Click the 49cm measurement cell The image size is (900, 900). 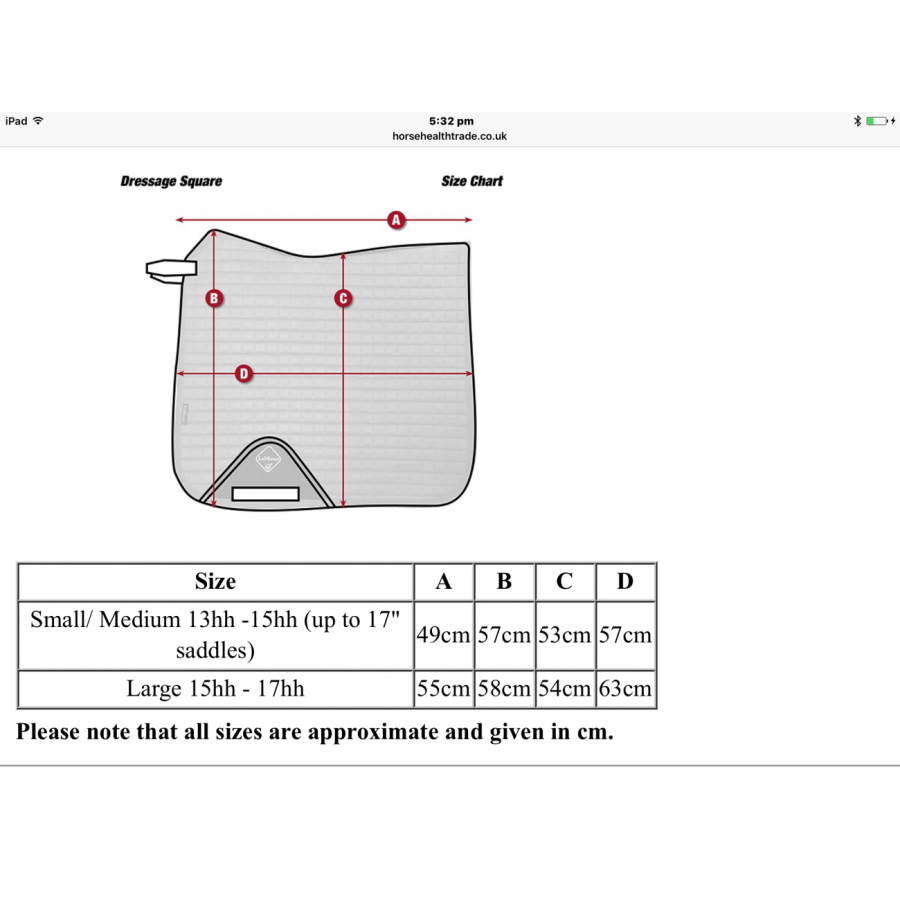coord(443,635)
